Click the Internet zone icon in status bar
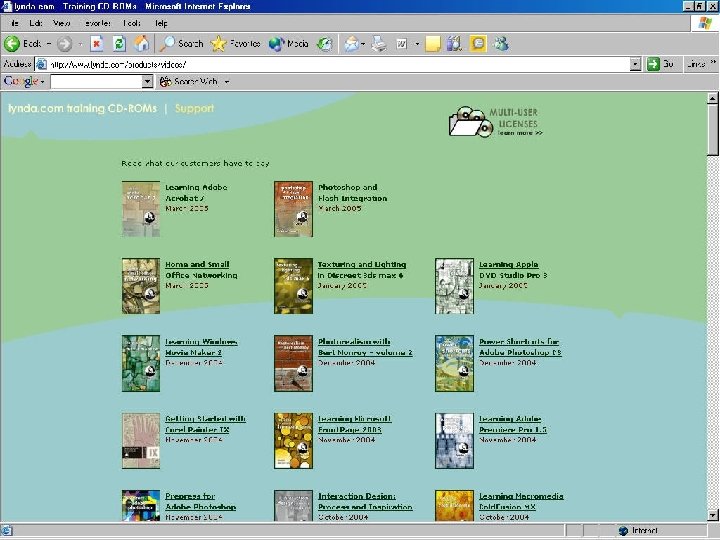The image size is (720, 540). pyautogui.click(x=624, y=531)
